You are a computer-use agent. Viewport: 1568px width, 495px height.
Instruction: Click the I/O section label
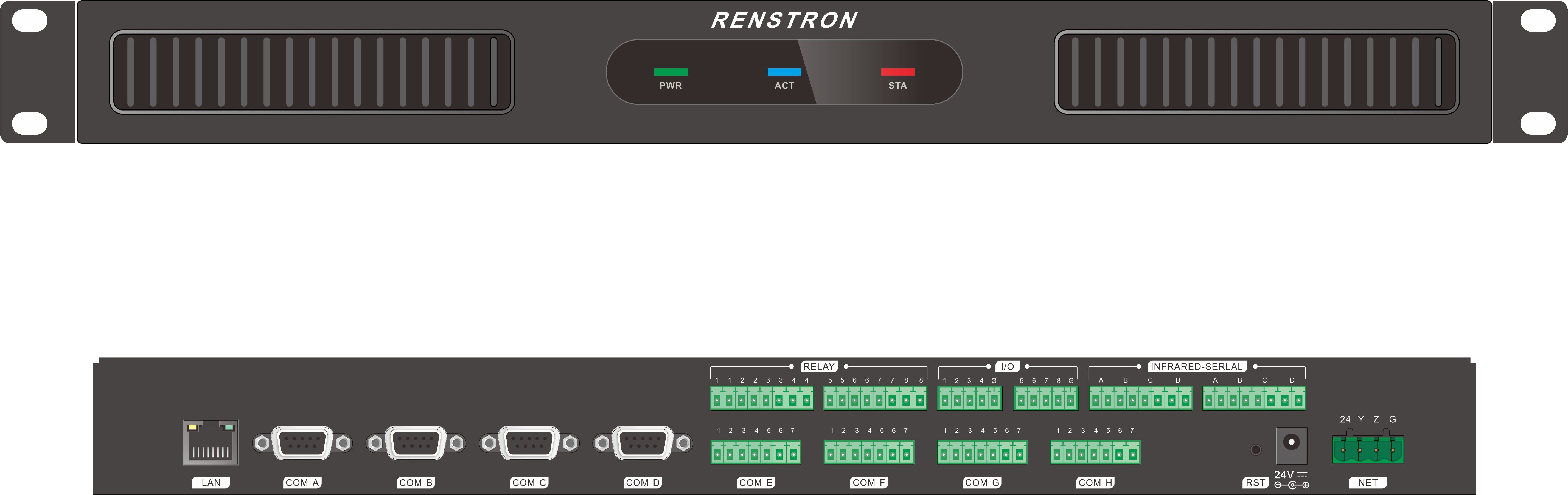[1007, 367]
